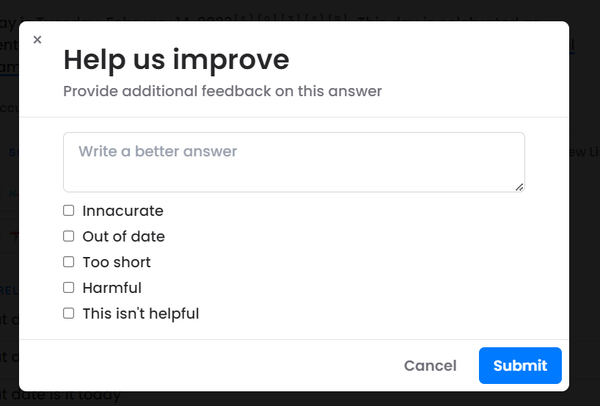Click the 'Write a better answer' text area
Screen dimensions: 600x406
293,162
